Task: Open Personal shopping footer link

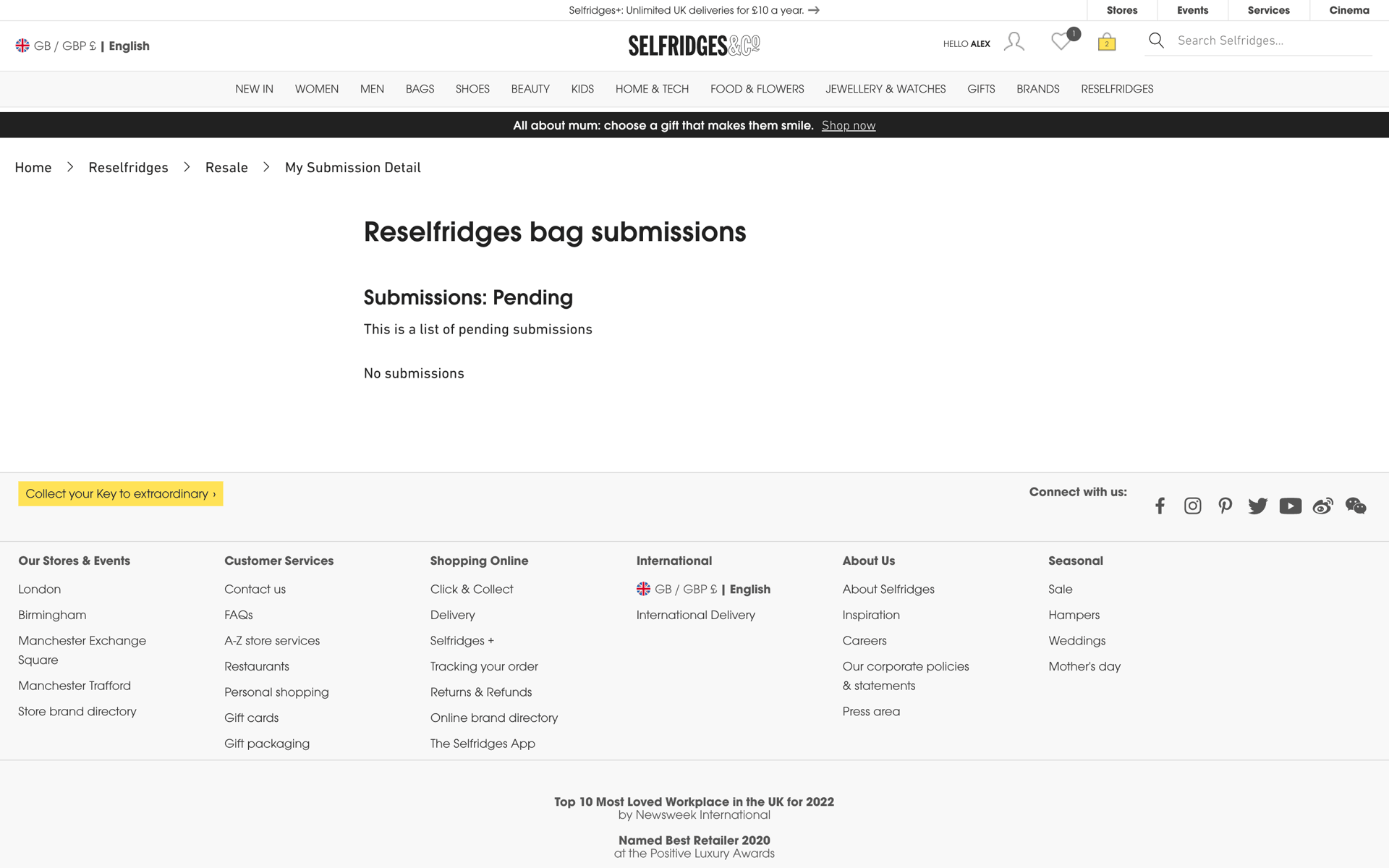Action: pos(276,692)
